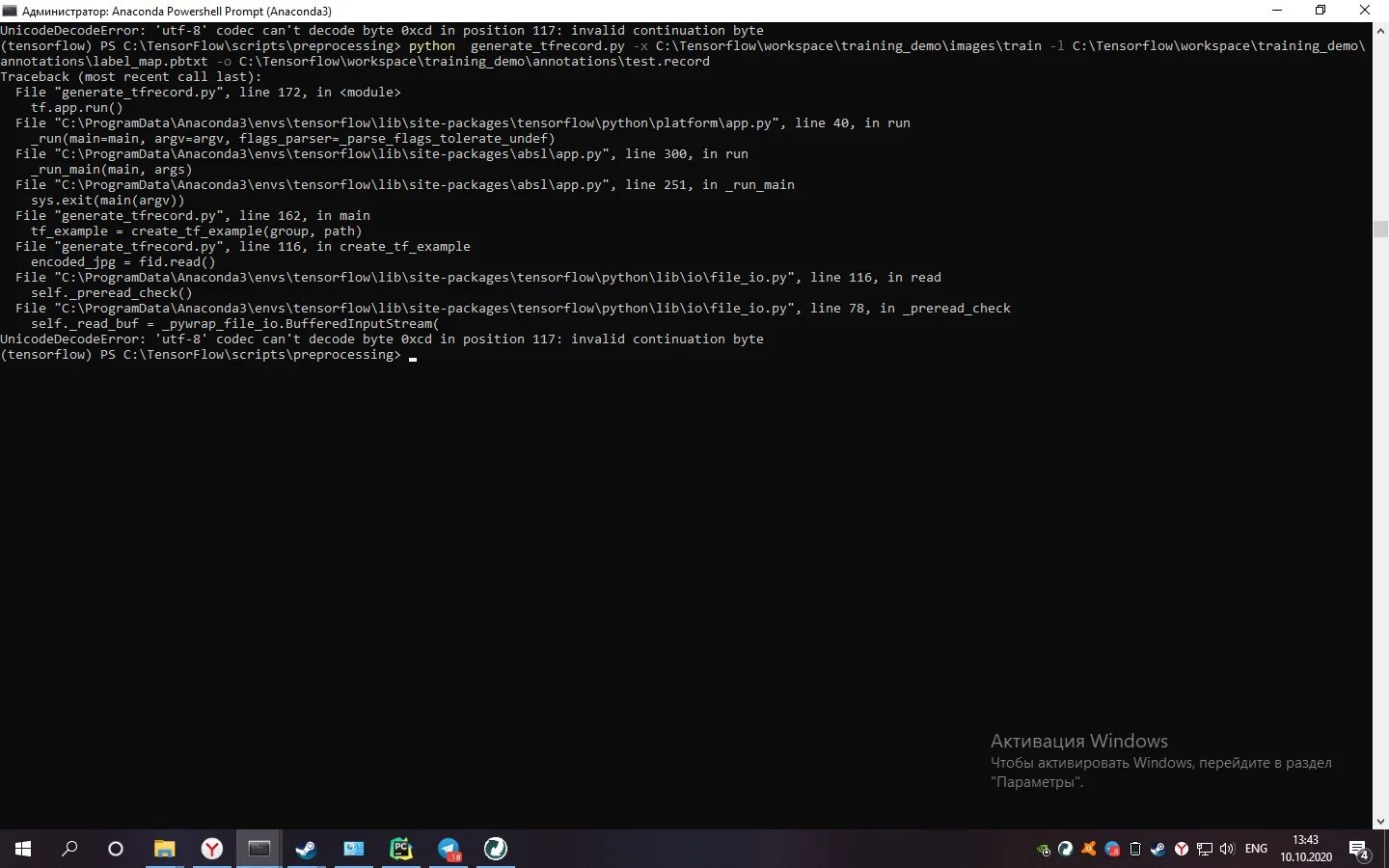Viewport: 1389px width, 868px height.
Task: Minimize the Anaconda Powershell Prompt window
Action: [1277, 11]
